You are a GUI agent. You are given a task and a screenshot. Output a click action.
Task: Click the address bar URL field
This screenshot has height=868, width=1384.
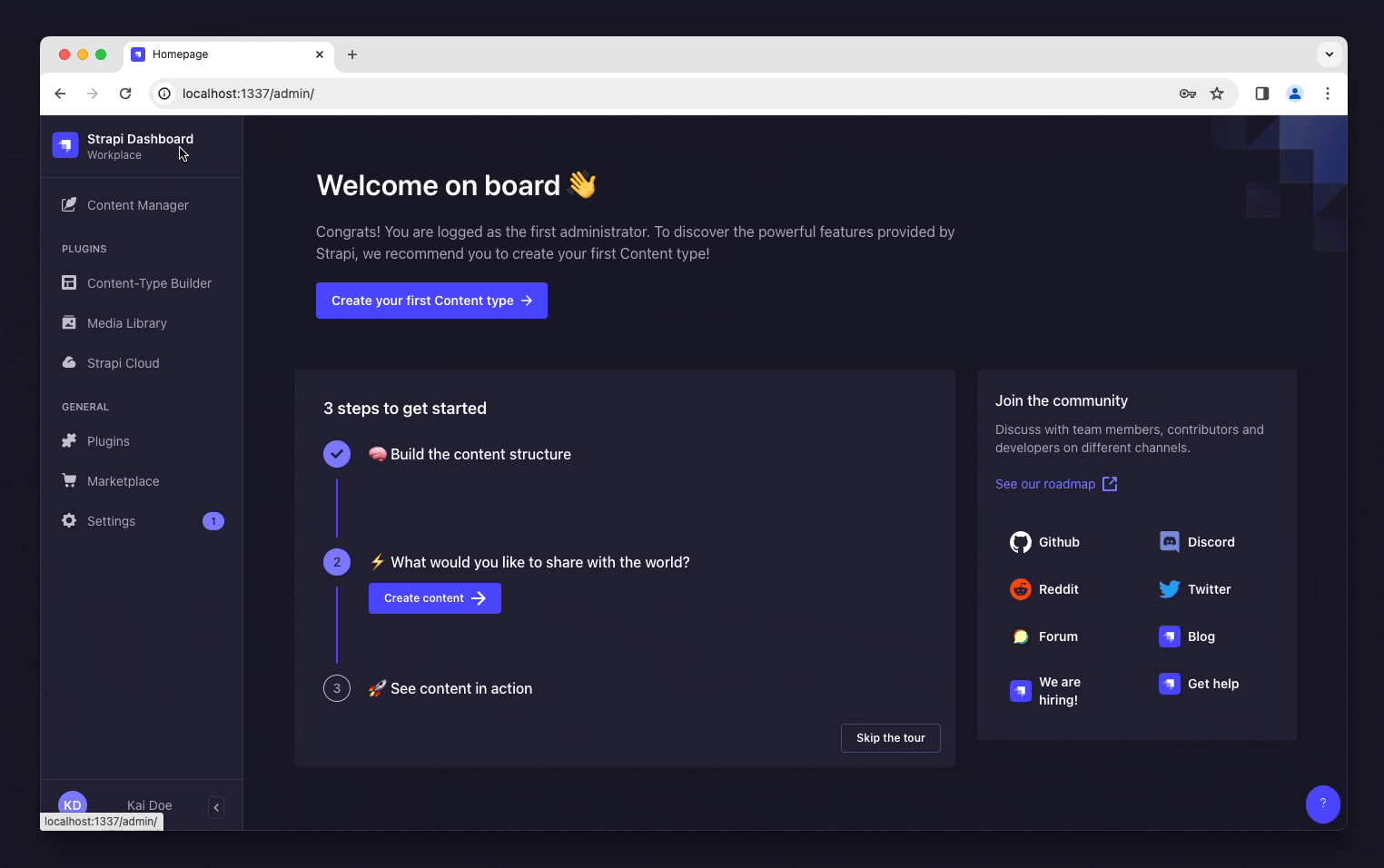click(636, 94)
